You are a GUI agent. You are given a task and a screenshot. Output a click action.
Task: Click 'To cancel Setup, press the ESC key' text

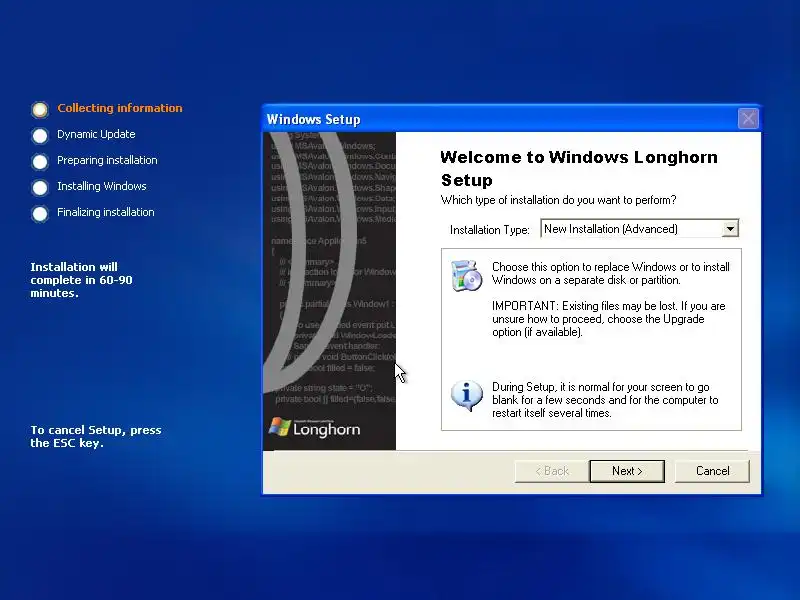pyautogui.click(x=95, y=436)
